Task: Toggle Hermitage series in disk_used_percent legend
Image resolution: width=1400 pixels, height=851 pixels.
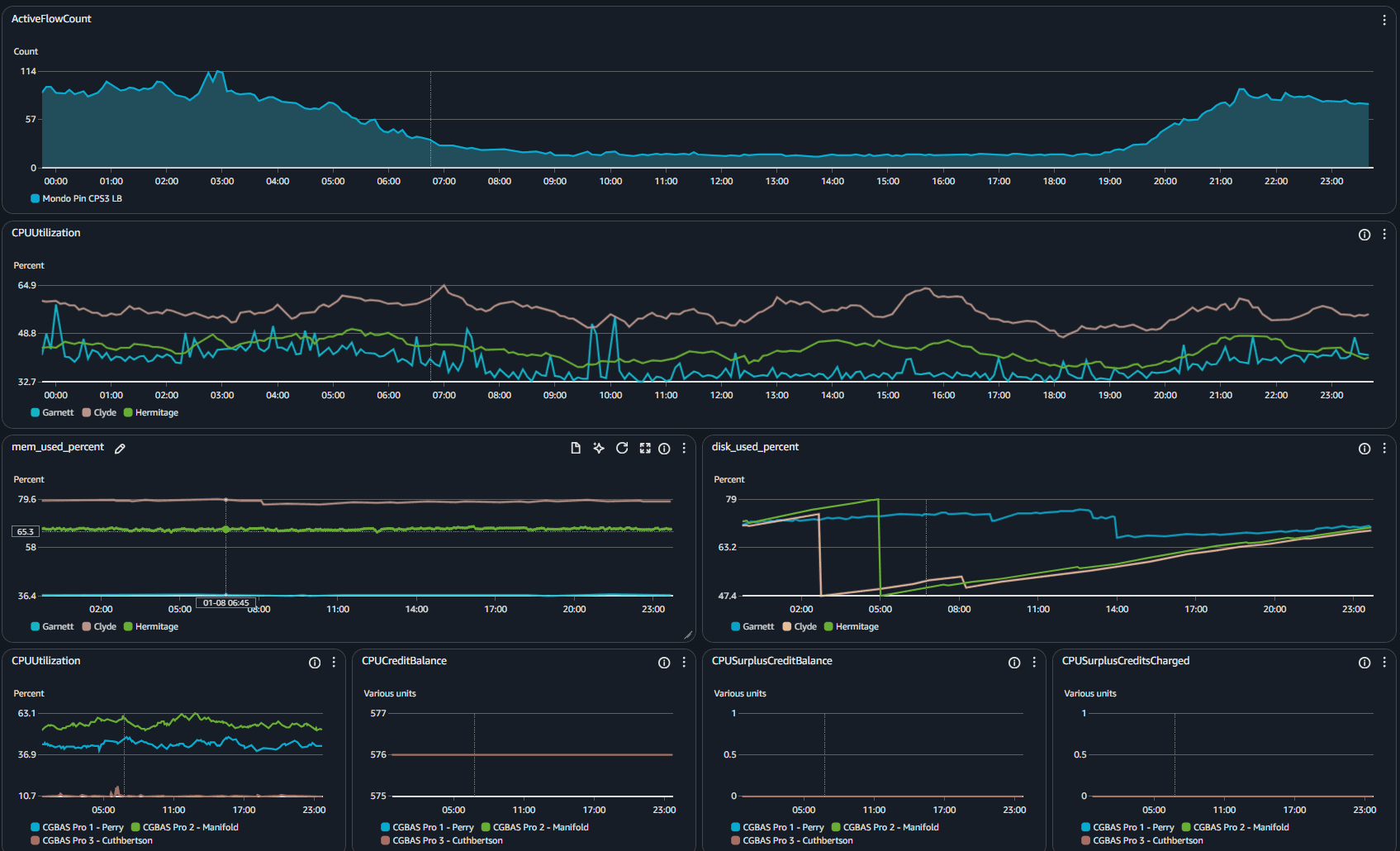Action: click(x=852, y=626)
